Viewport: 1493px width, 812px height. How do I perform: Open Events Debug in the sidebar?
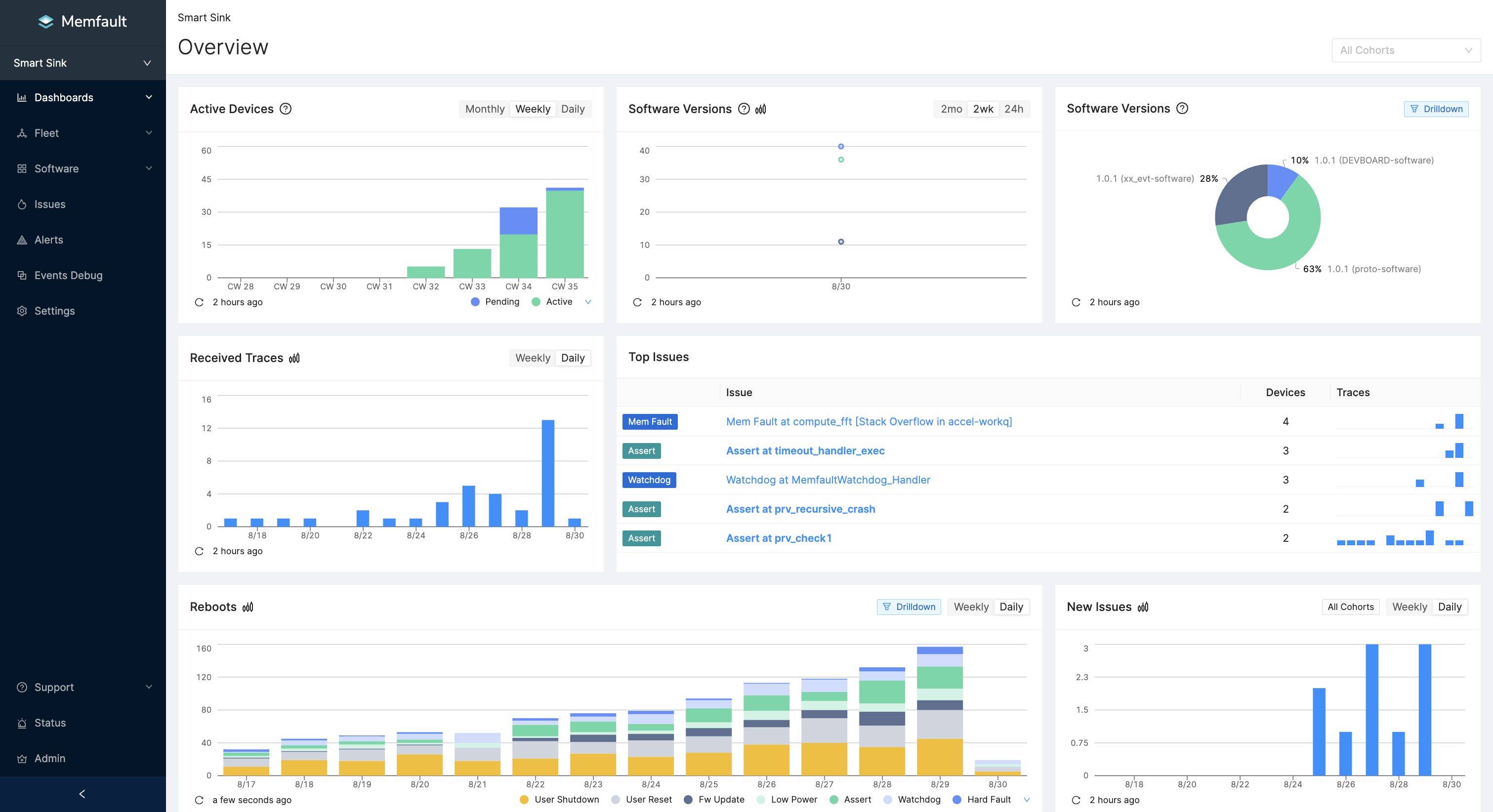[68, 275]
